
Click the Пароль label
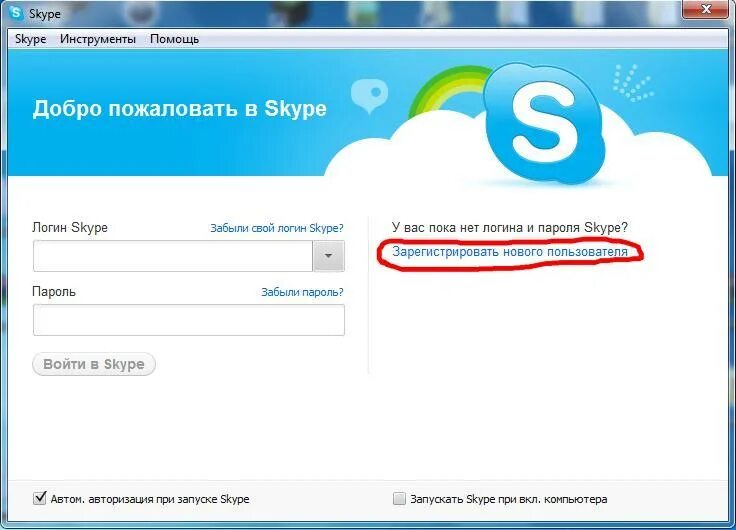54,292
